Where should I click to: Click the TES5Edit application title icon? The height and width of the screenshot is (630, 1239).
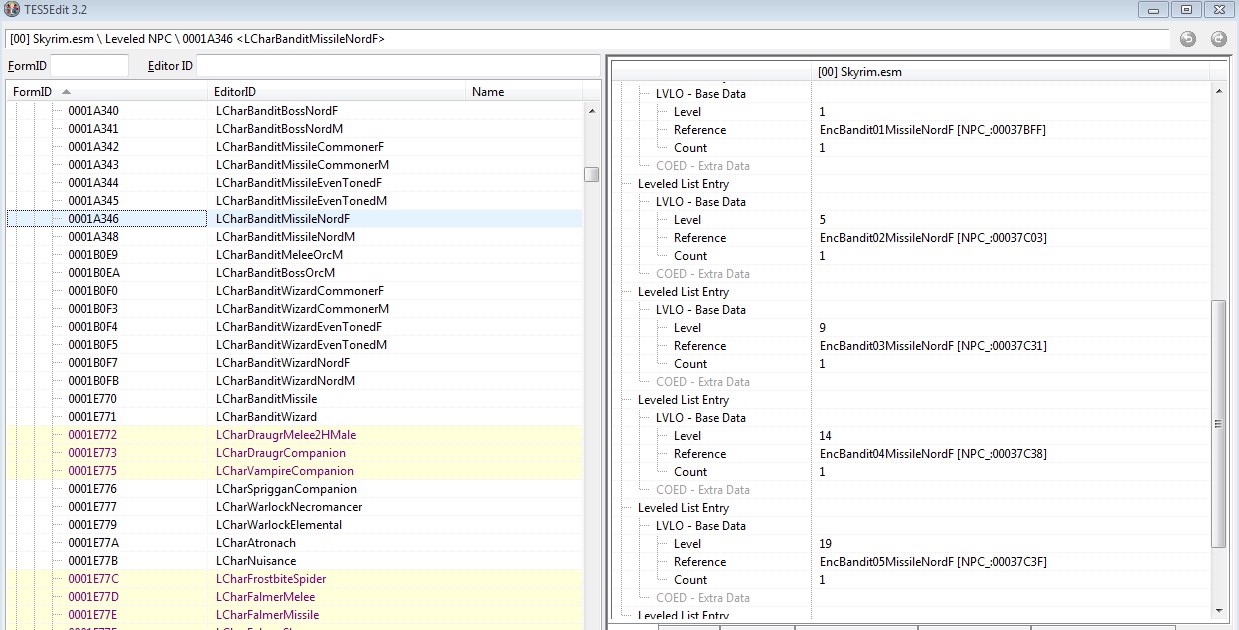click(x=12, y=9)
